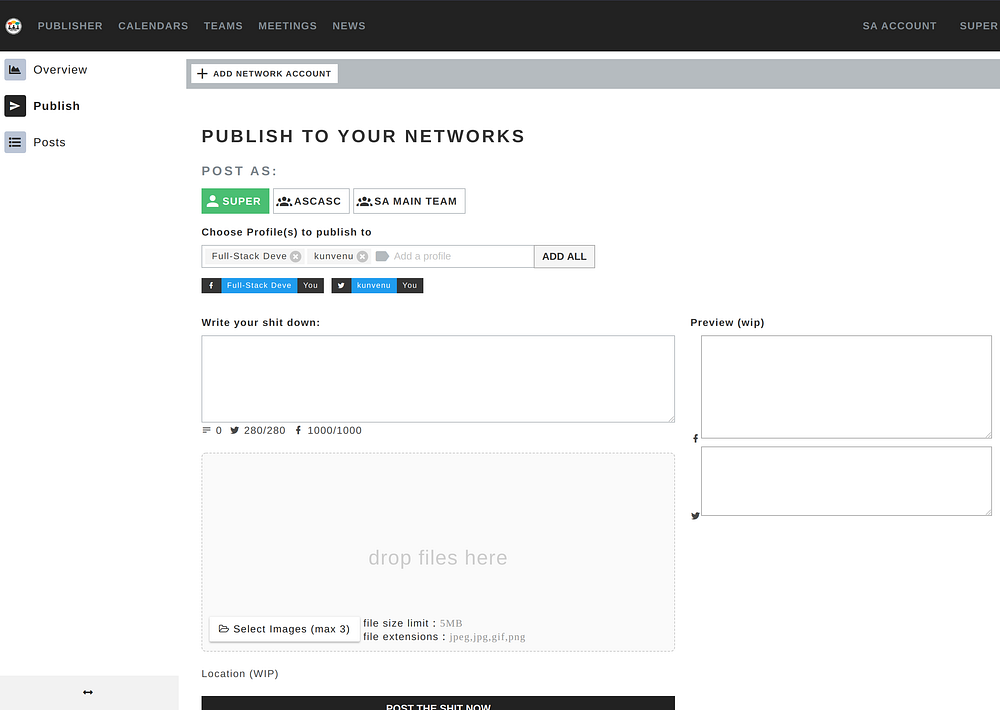
Task: Click the Location (WIP) label
Action: [240, 674]
